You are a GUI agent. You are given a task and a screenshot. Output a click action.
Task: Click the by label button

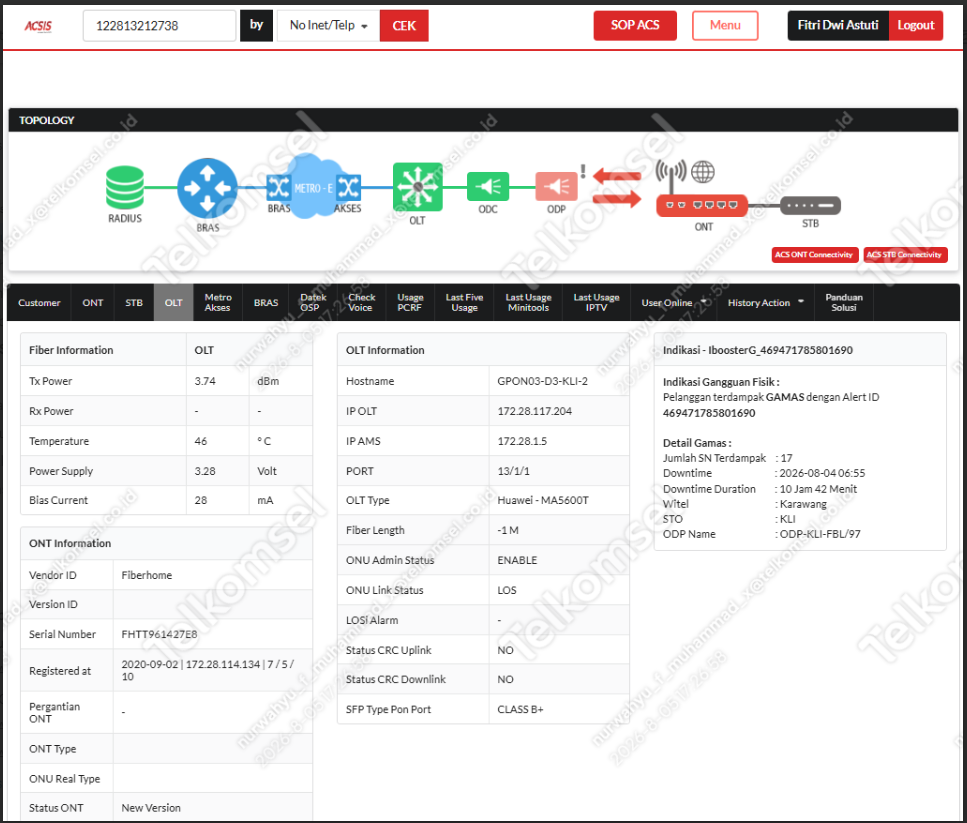(x=257, y=25)
